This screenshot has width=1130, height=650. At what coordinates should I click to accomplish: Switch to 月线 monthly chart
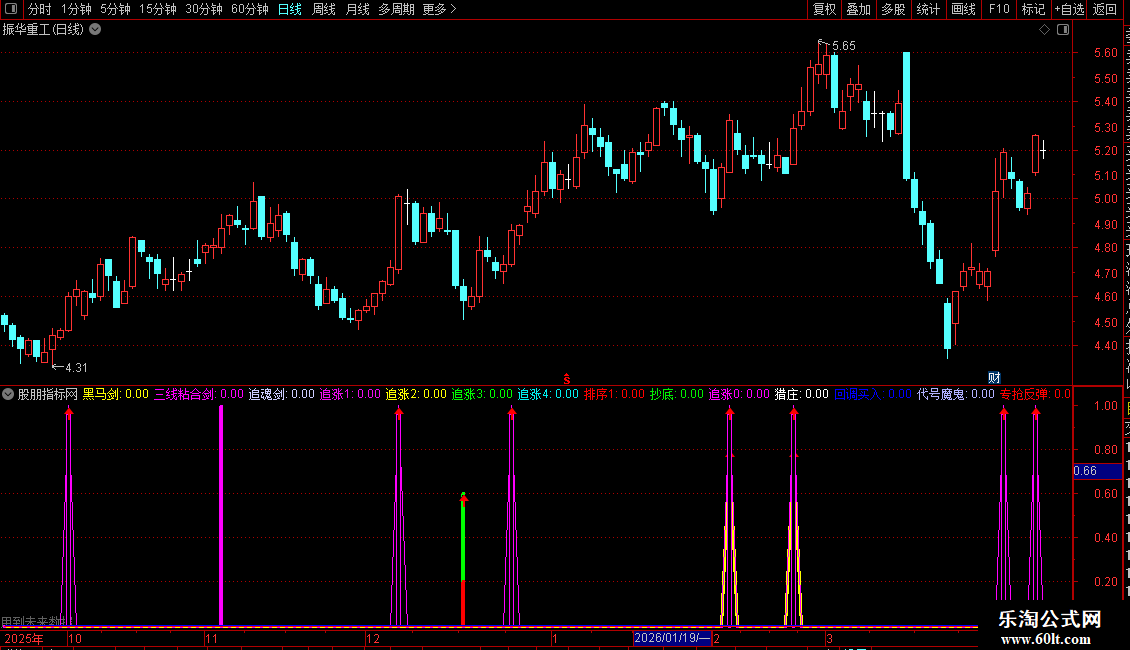[x=357, y=9]
